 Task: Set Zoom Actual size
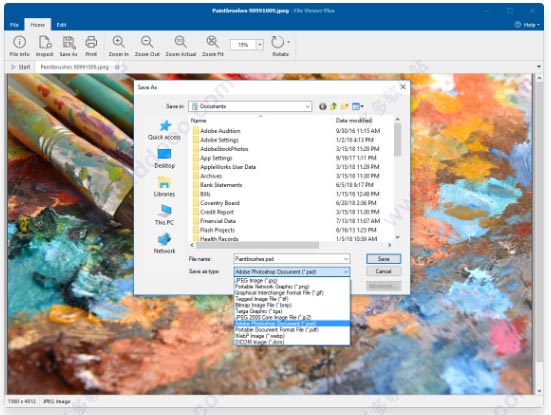click(181, 46)
